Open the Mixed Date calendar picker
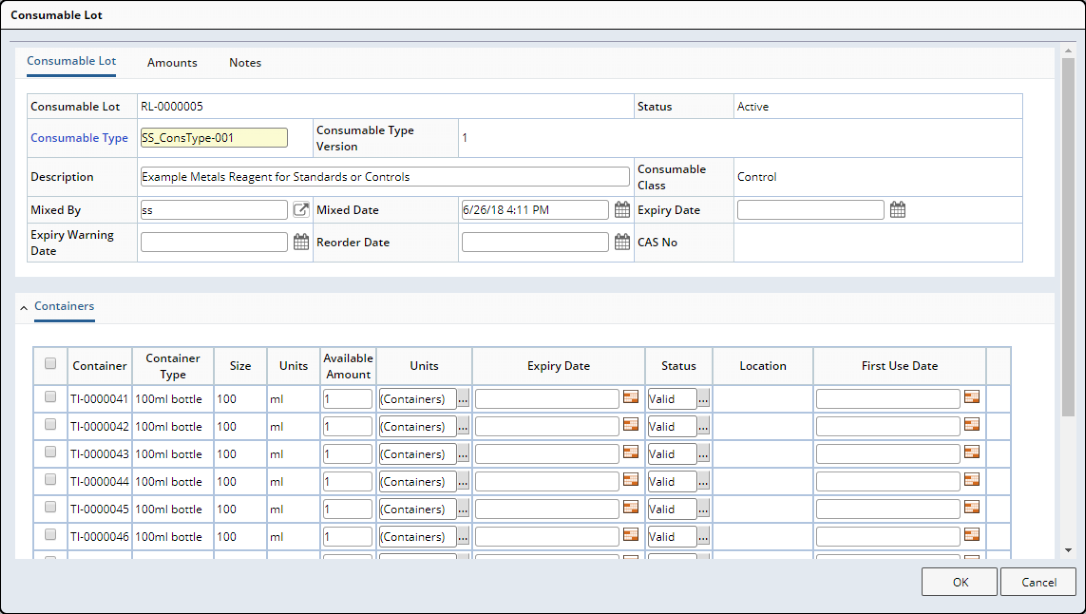 pos(622,209)
